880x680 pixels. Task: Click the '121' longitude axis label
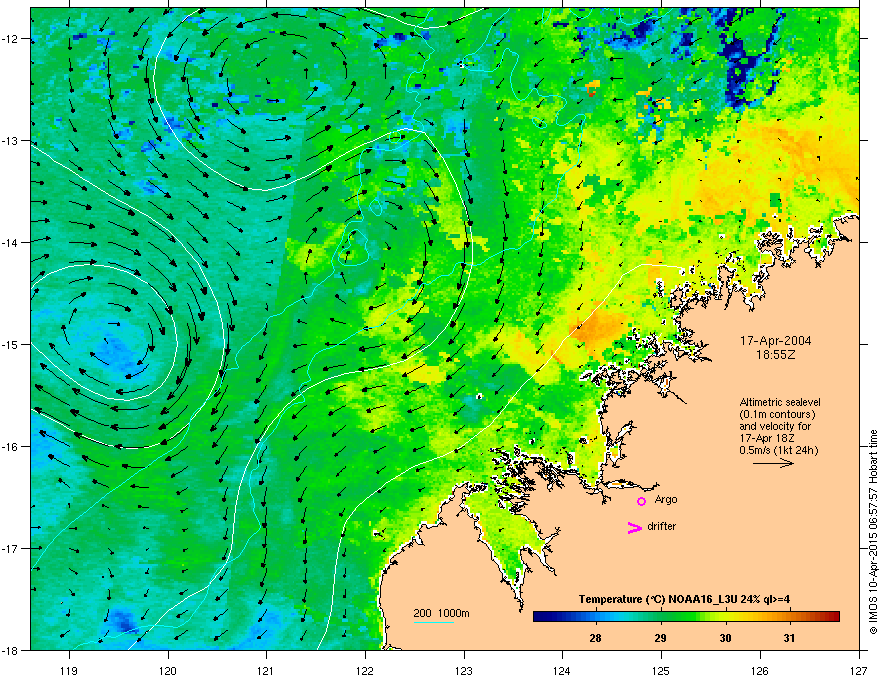(x=266, y=671)
